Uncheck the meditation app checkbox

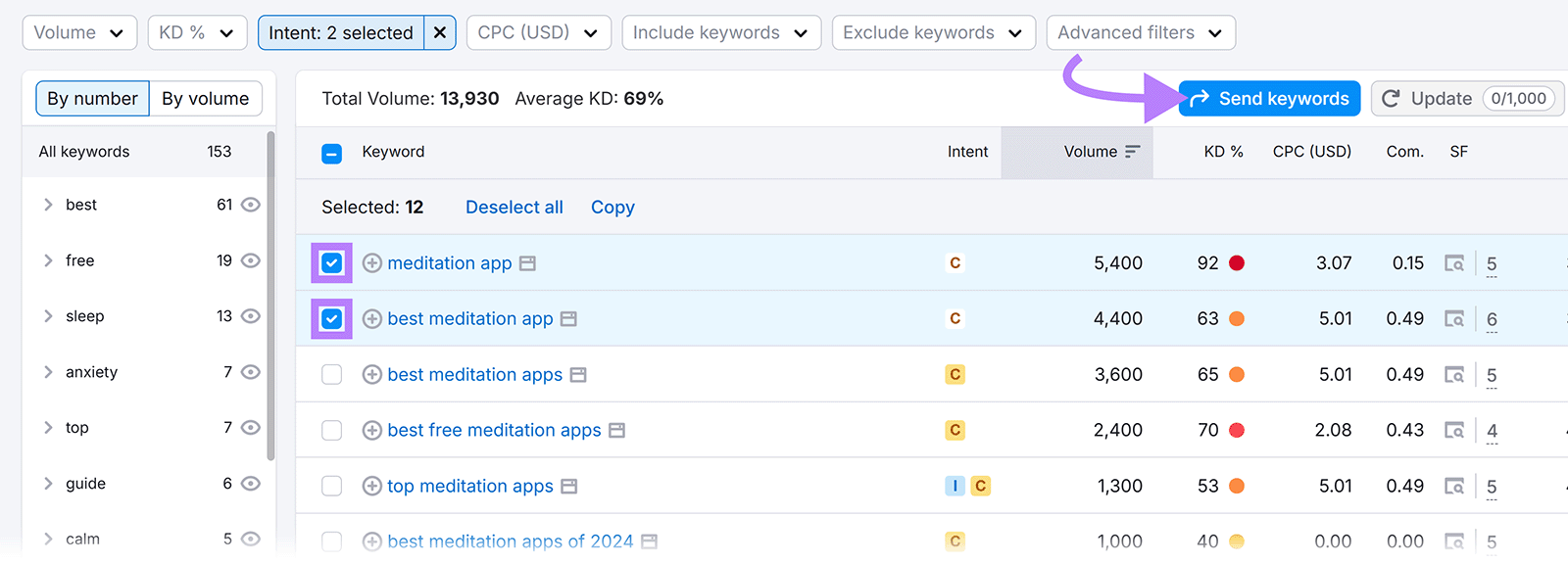tap(332, 263)
